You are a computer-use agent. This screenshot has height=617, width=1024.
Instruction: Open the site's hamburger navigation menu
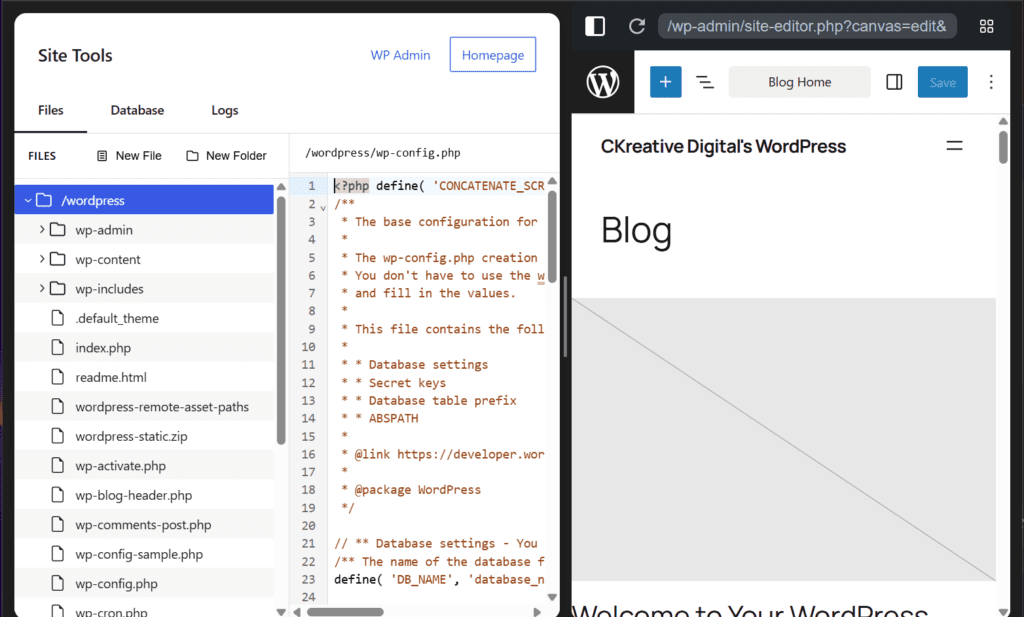(x=954, y=146)
